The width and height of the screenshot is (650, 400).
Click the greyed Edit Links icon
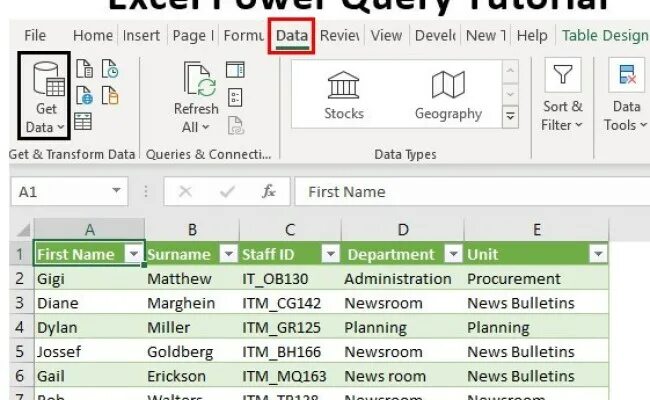click(x=235, y=126)
